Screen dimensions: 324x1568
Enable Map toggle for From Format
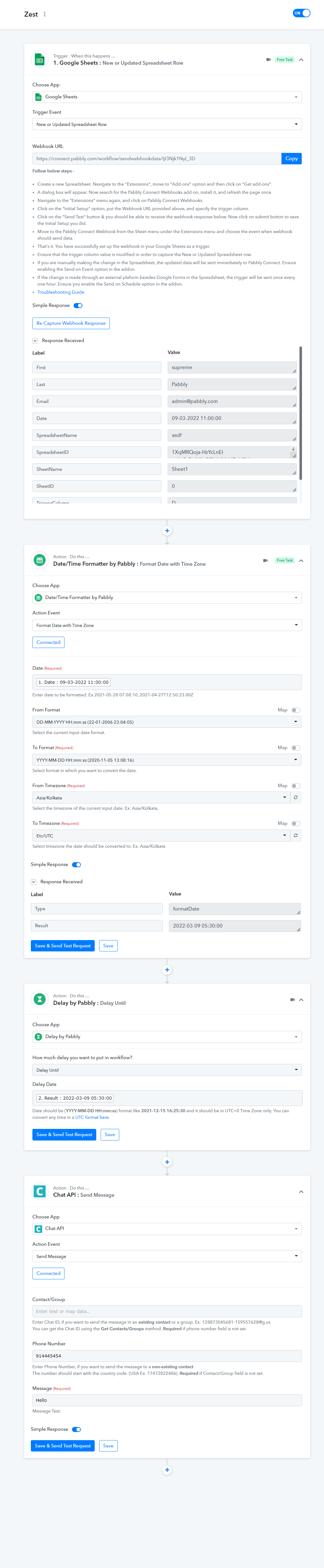click(x=295, y=710)
